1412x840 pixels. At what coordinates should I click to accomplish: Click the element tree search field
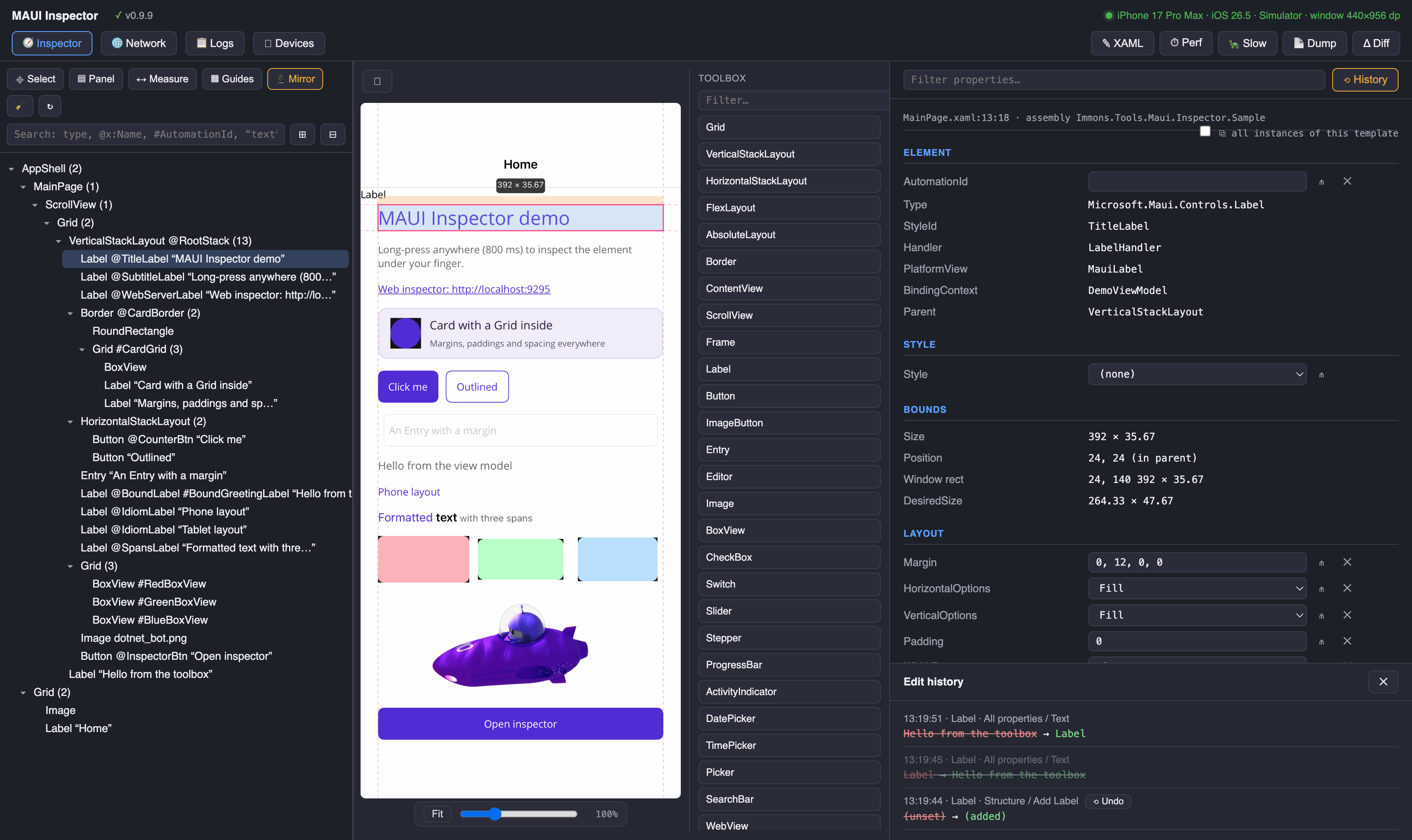(x=145, y=134)
